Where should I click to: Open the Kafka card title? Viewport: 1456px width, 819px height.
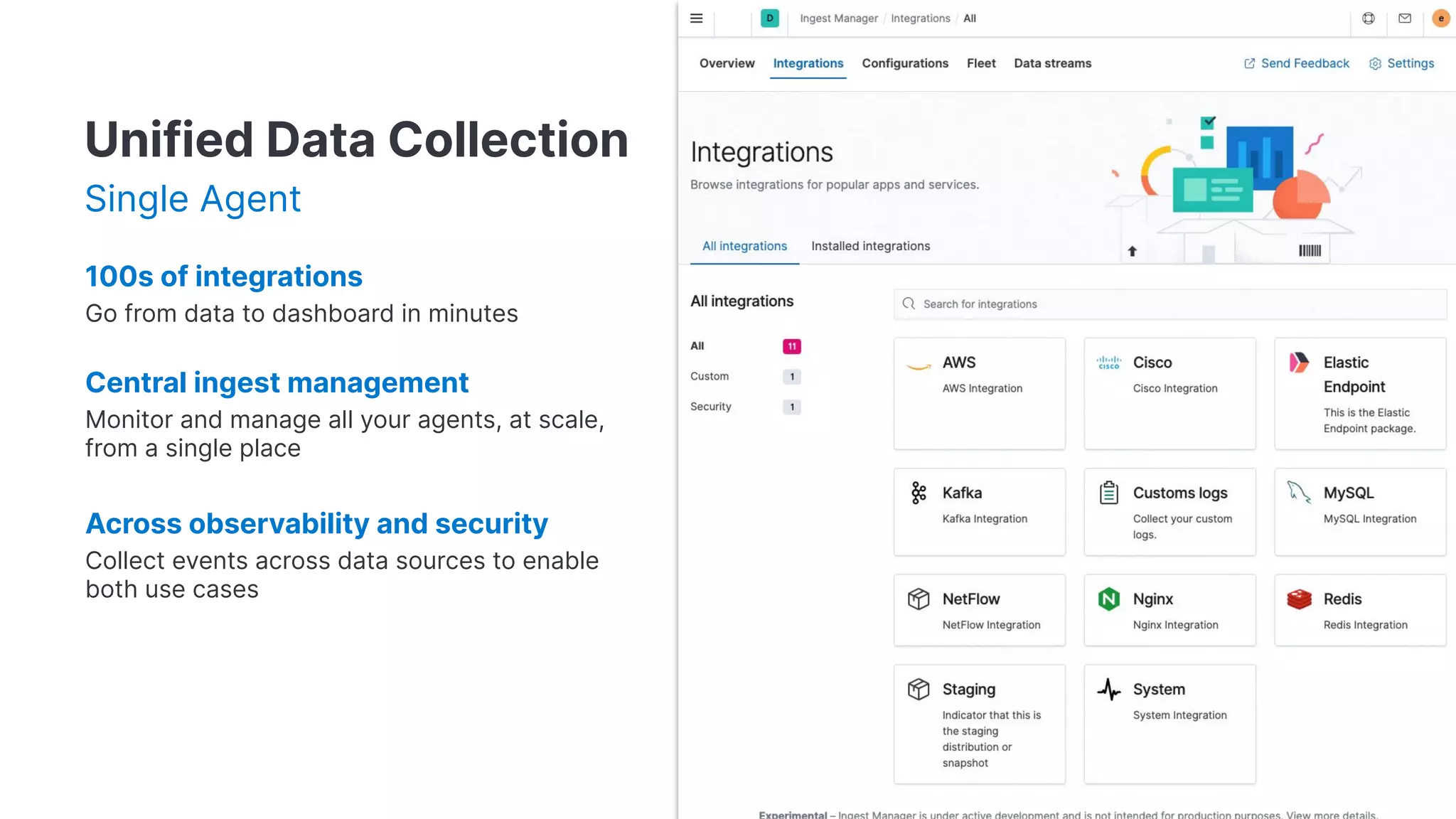coord(962,493)
